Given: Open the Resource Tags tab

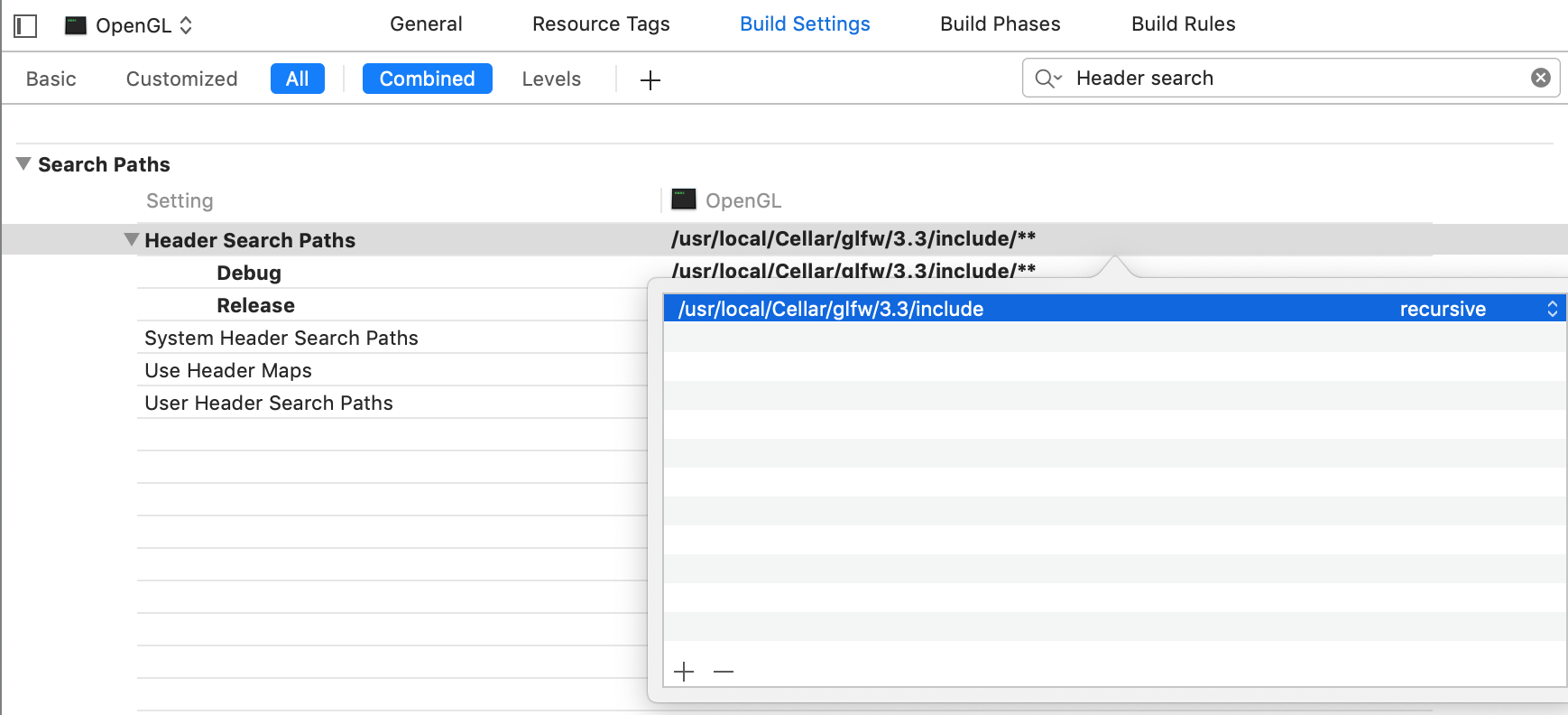Looking at the screenshot, I should tap(601, 24).
